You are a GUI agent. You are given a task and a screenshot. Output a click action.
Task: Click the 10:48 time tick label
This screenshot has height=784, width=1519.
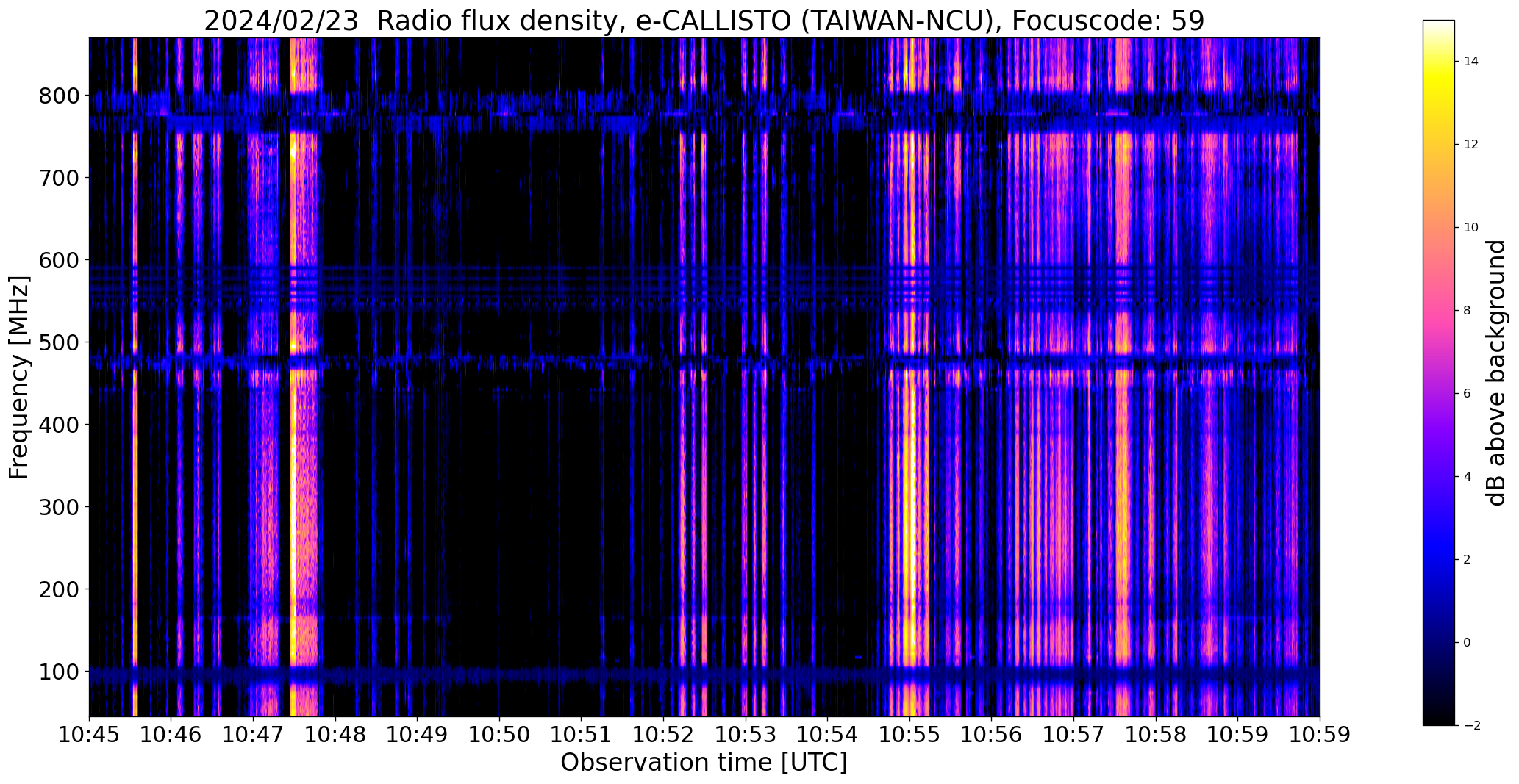tap(335, 735)
